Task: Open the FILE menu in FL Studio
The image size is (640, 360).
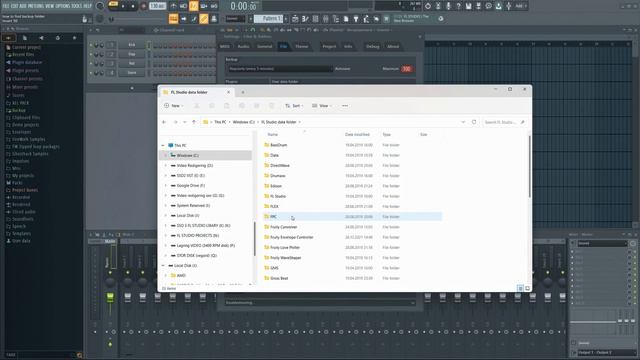Action: pyautogui.click(x=6, y=6)
